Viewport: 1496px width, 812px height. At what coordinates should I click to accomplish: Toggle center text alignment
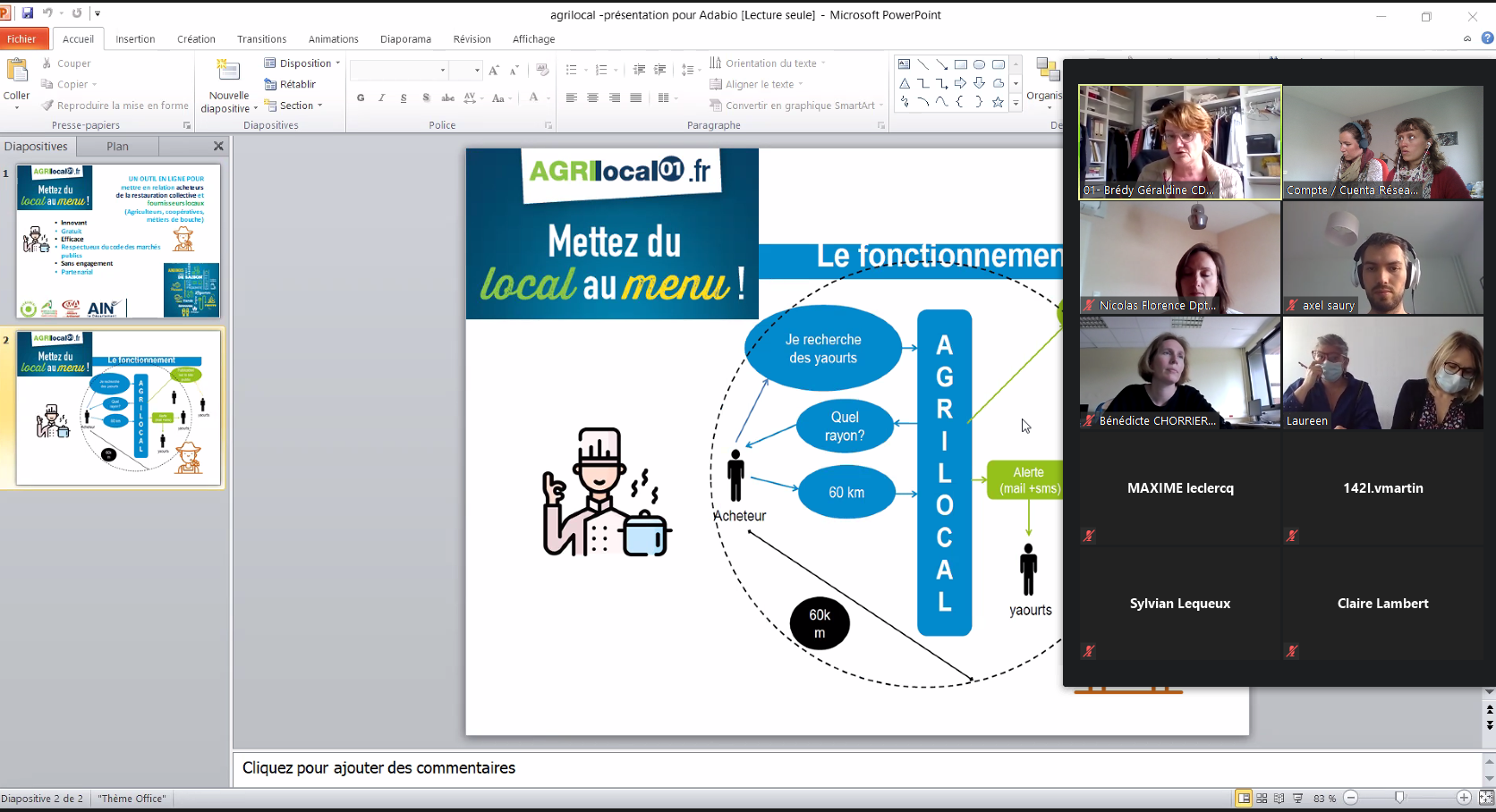tap(592, 97)
